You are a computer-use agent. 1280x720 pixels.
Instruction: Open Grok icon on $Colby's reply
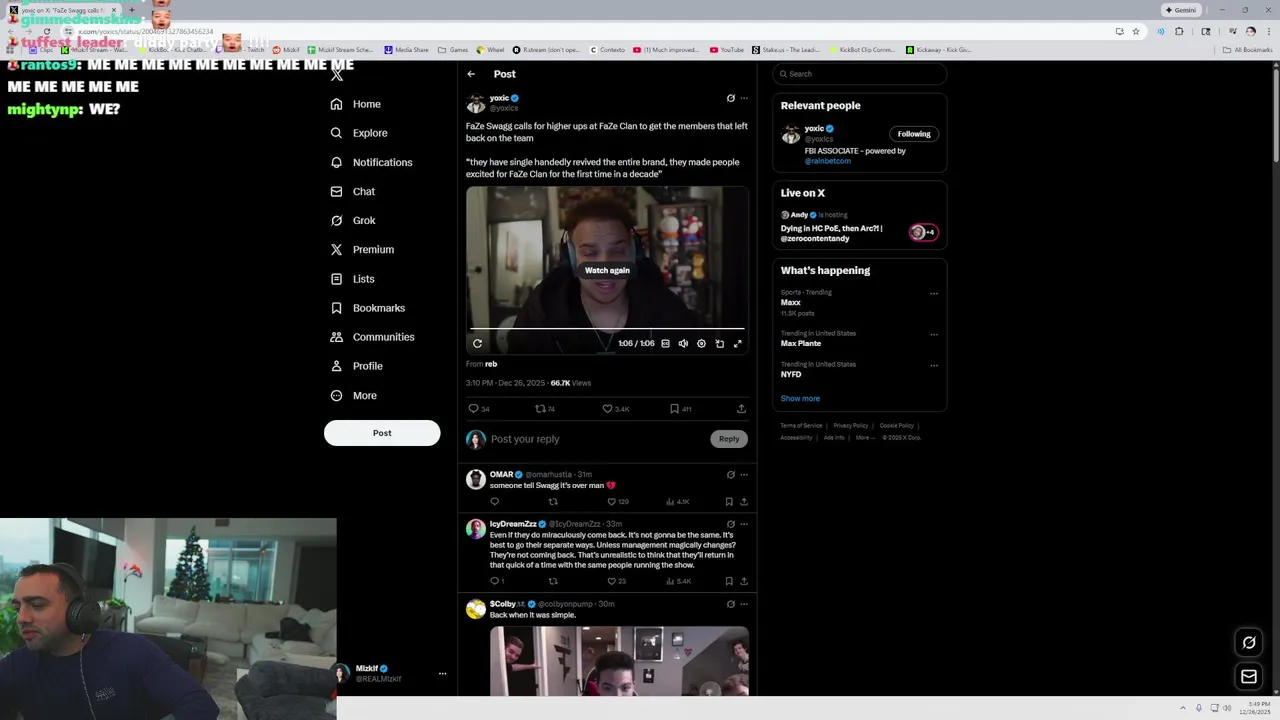[x=730, y=604]
